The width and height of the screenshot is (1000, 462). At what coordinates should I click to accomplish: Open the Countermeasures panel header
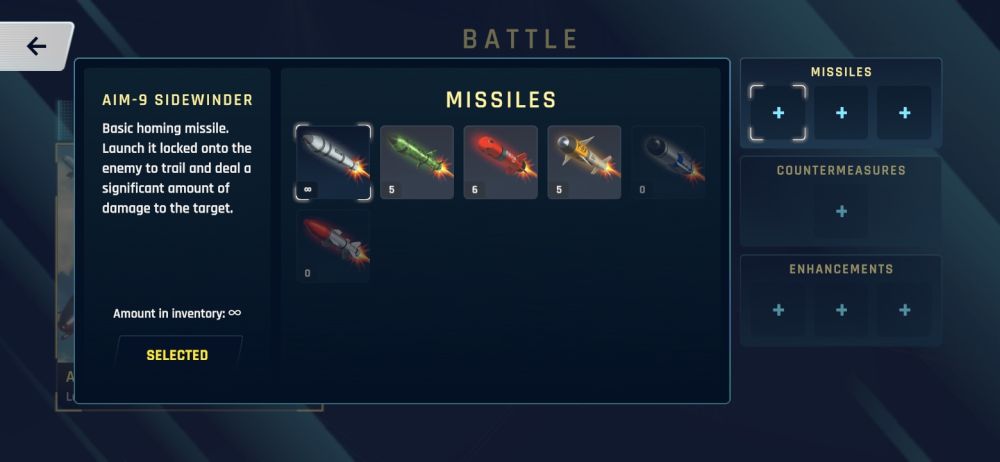point(841,170)
